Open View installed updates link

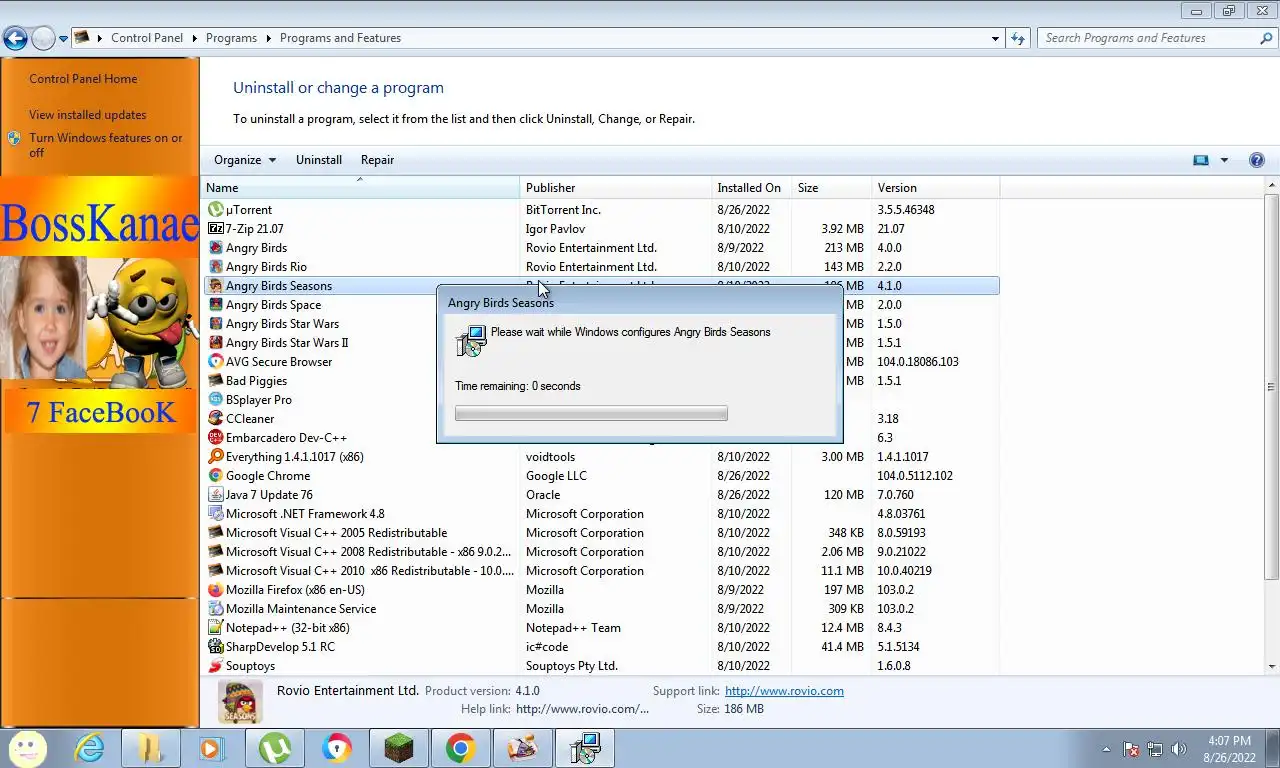click(87, 115)
